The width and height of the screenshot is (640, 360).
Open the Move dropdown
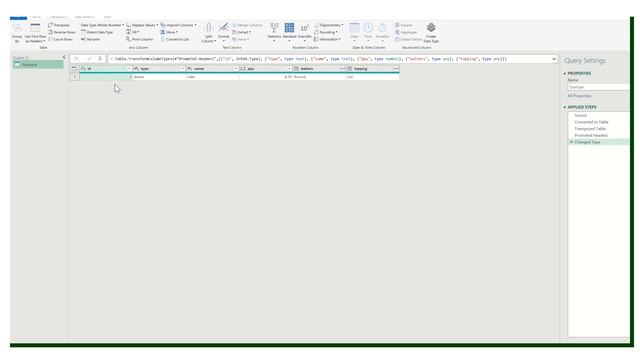[169, 32]
